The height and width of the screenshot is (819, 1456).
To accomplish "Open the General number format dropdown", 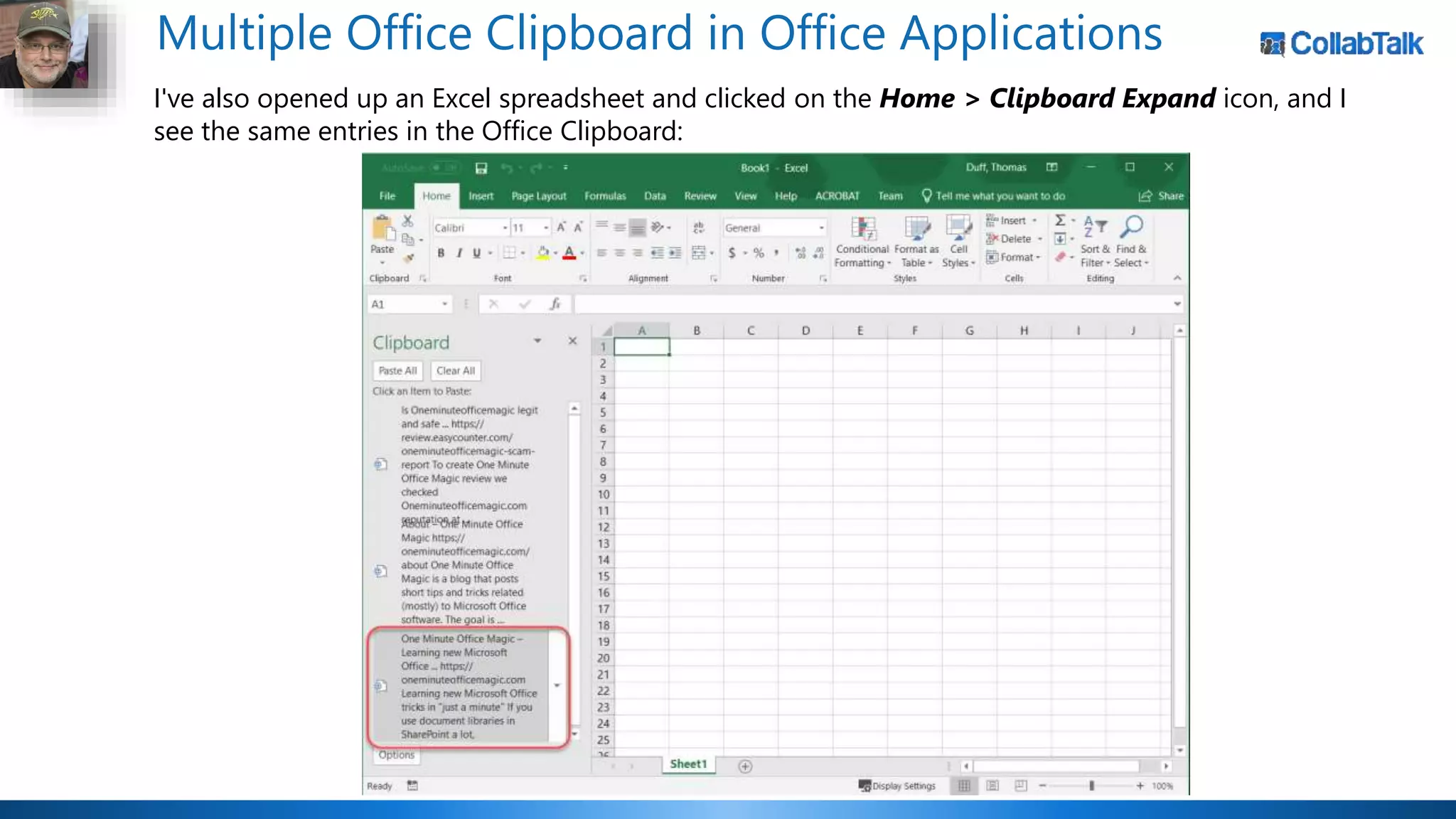I will tap(821, 227).
